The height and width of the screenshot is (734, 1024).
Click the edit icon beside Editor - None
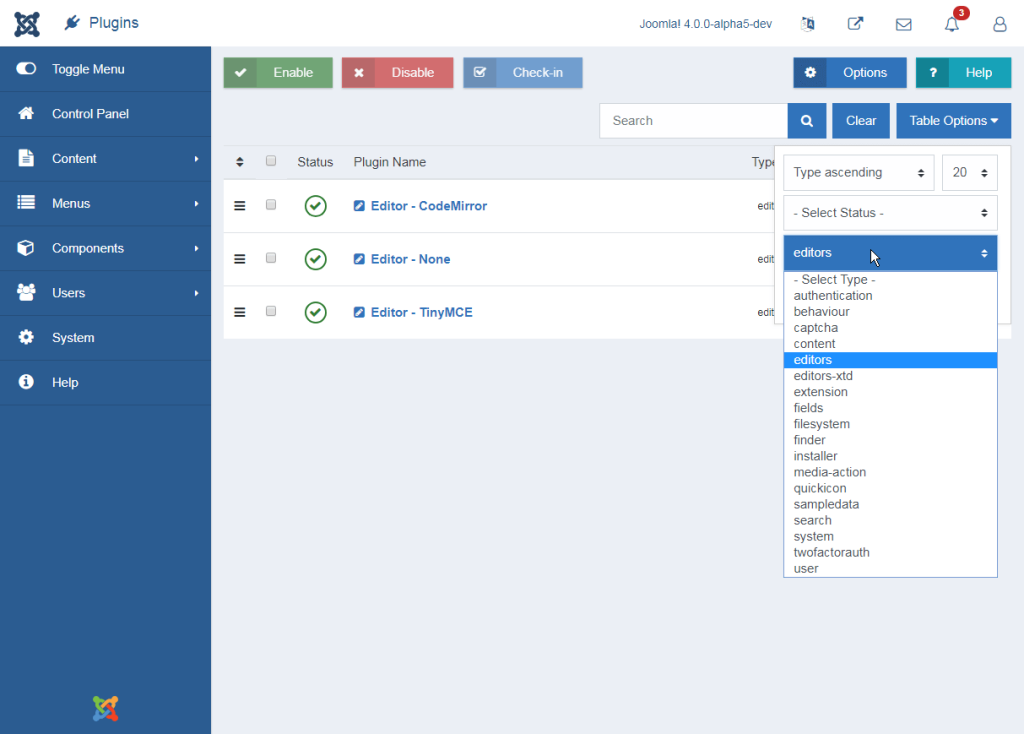pyautogui.click(x=359, y=259)
